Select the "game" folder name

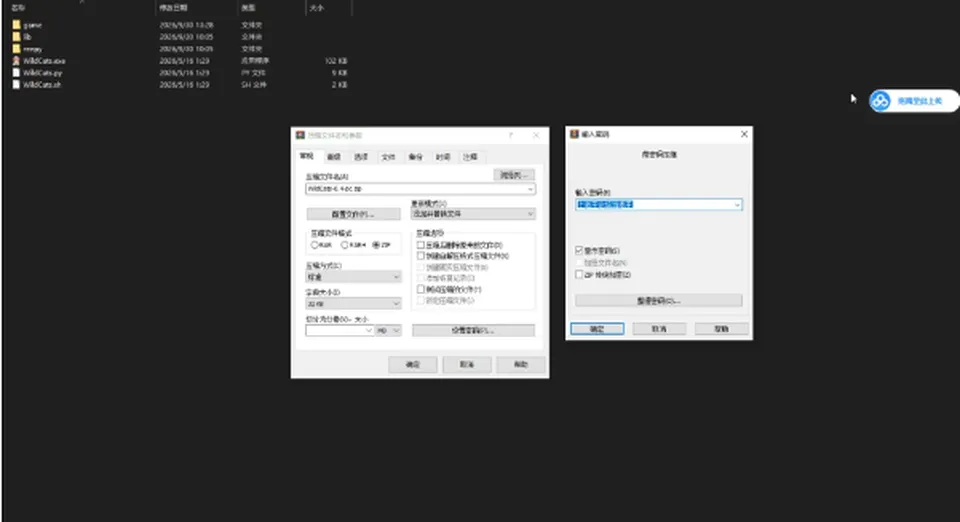pyautogui.click(x=32, y=26)
